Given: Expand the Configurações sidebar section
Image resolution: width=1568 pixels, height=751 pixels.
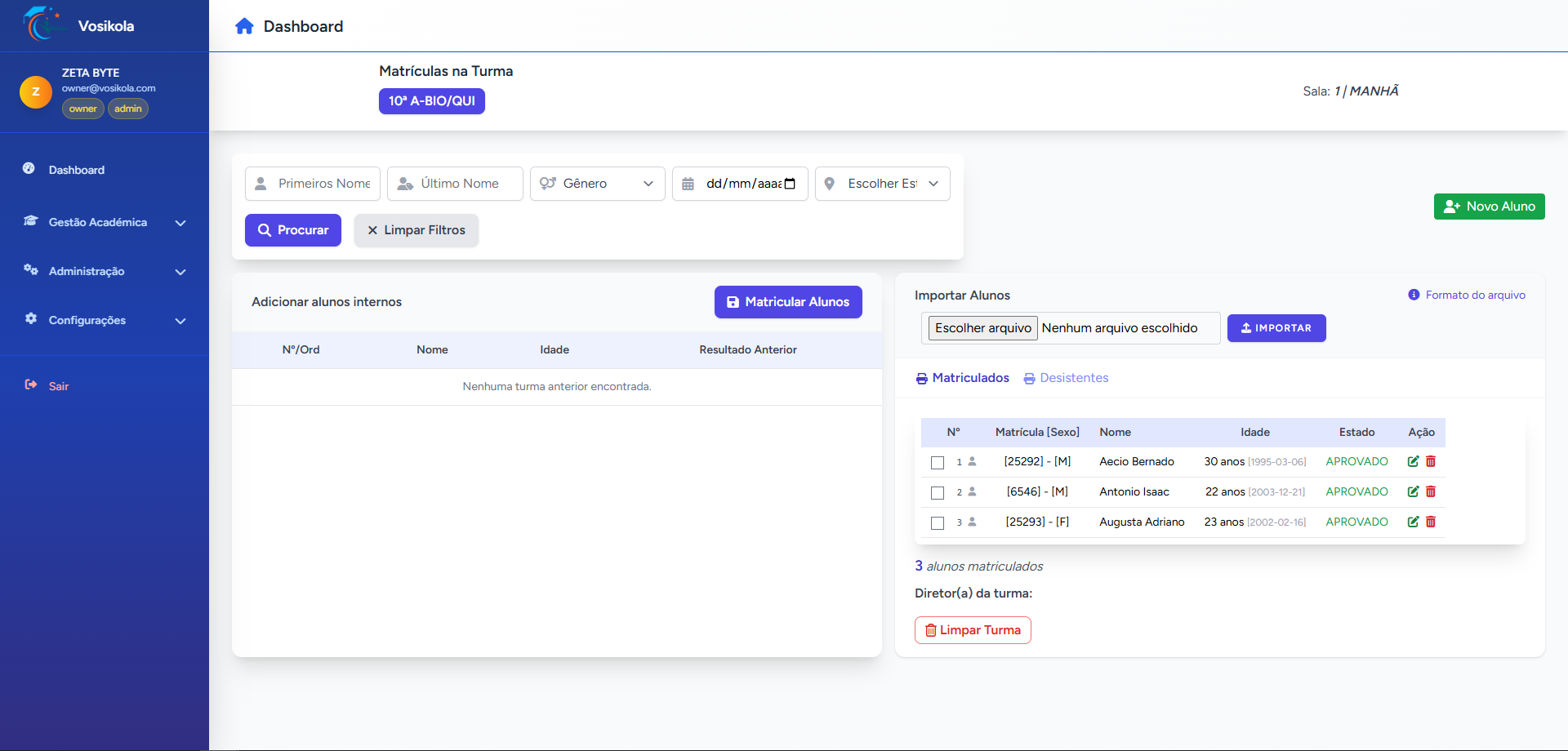Looking at the screenshot, I should point(105,320).
